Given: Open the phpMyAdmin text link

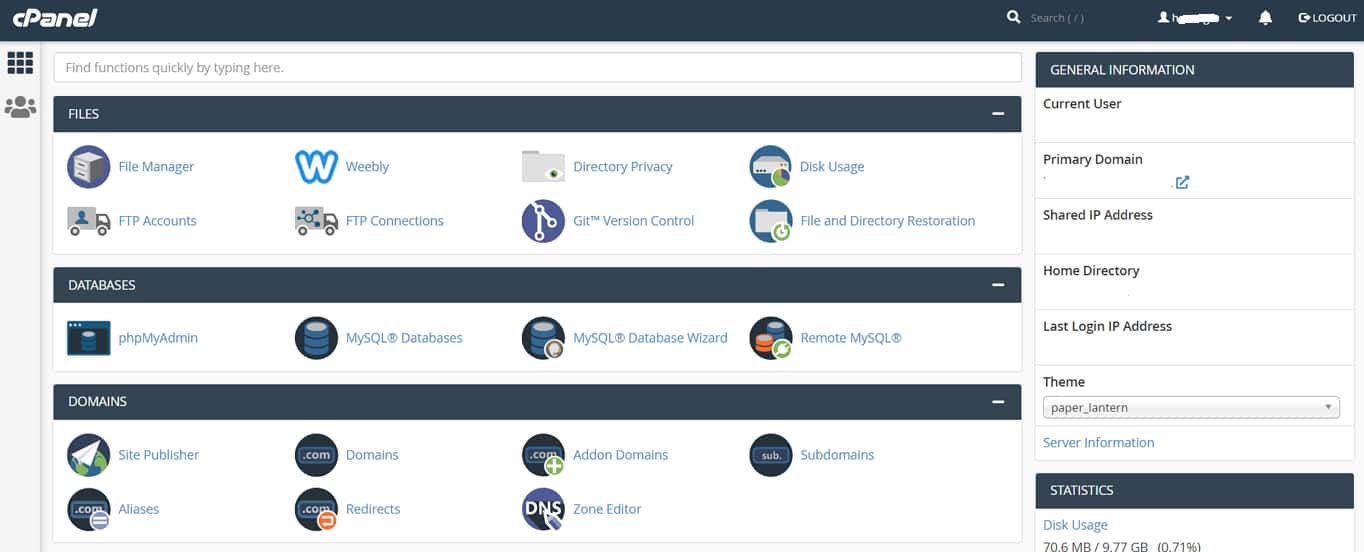Looking at the screenshot, I should coord(158,338).
